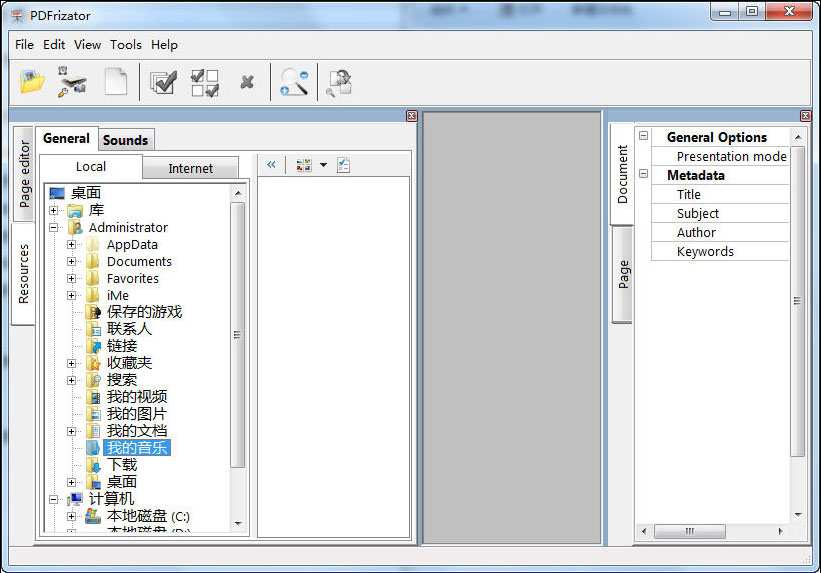The image size is (821, 573).
Task: Expand the iMe folder node
Action: coord(72,295)
